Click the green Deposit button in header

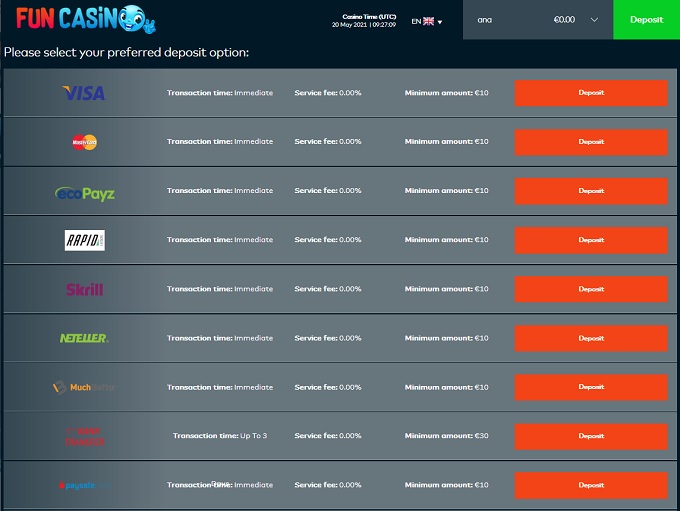point(646,19)
